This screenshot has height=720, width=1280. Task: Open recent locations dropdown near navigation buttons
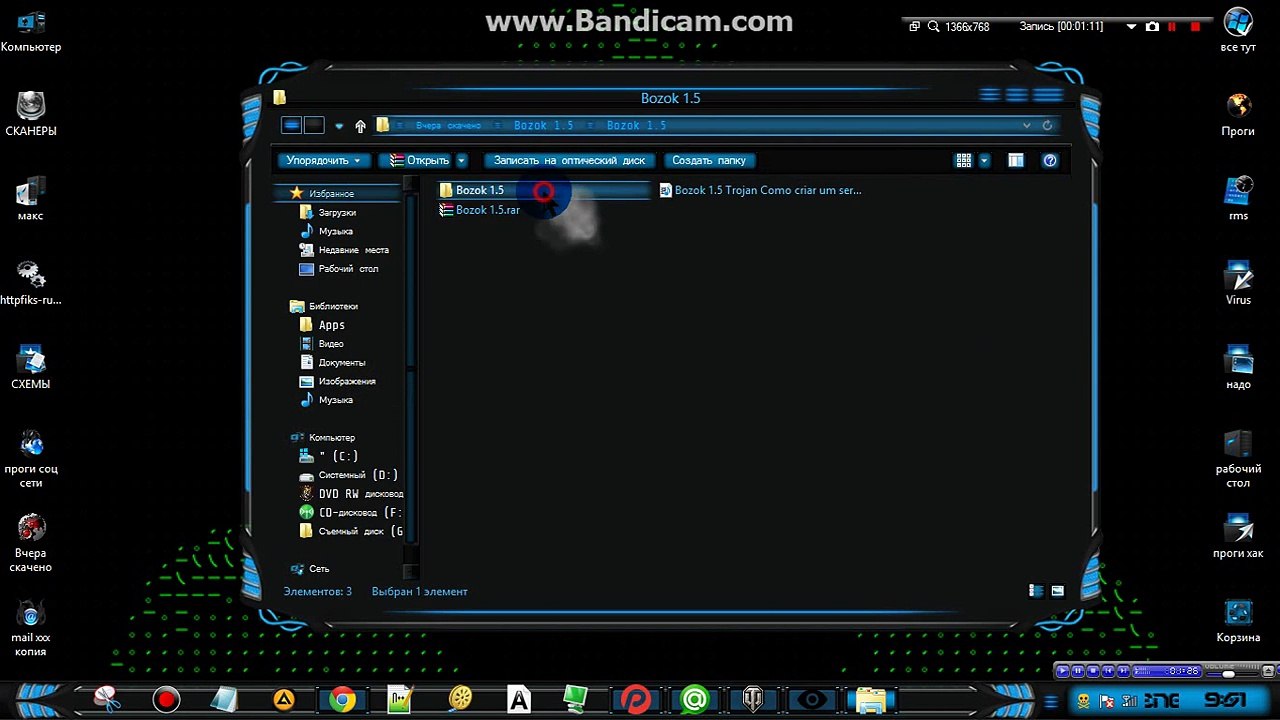[x=339, y=126]
